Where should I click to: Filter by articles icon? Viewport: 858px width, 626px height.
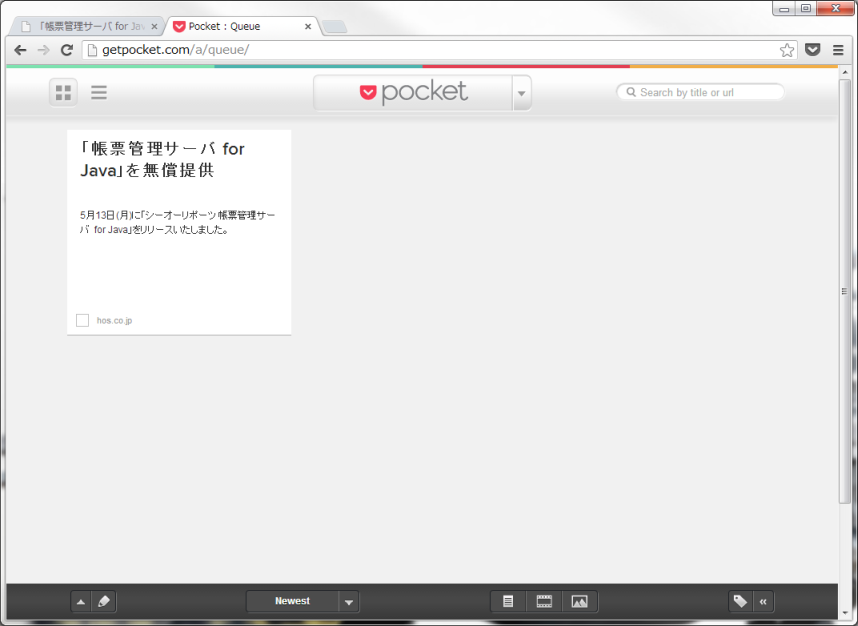coord(508,601)
